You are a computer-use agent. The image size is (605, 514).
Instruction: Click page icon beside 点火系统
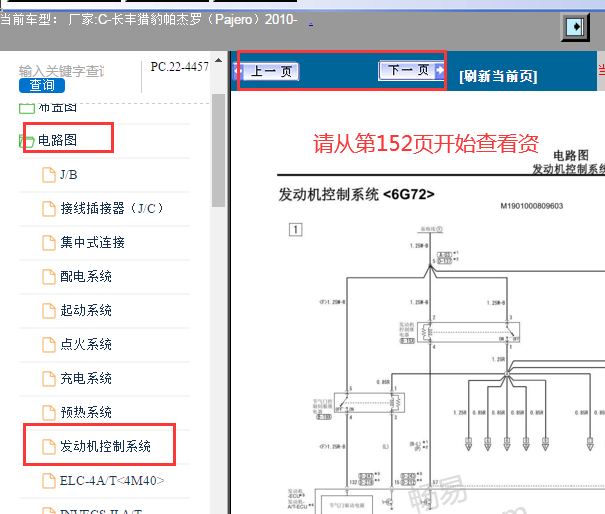tap(49, 345)
